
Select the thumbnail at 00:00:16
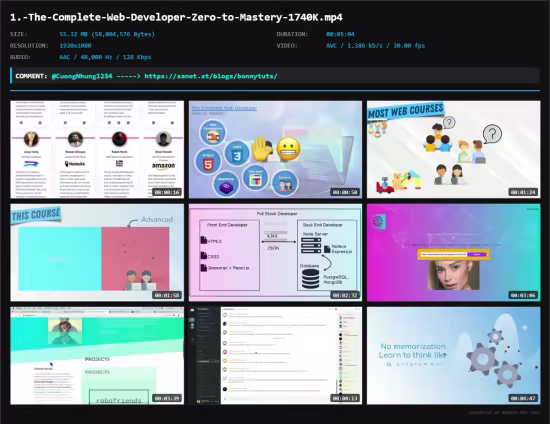coord(97,149)
